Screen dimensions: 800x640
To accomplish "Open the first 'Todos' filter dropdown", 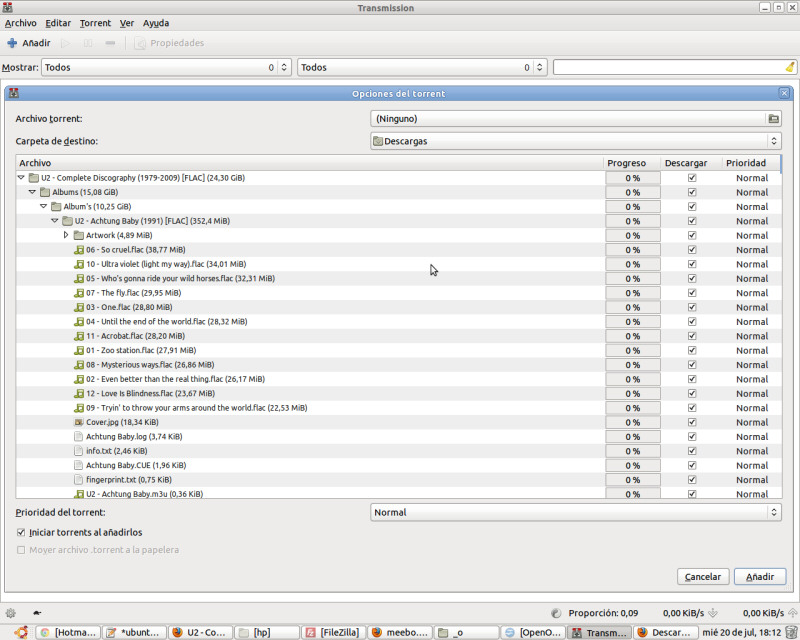I will 166,67.
